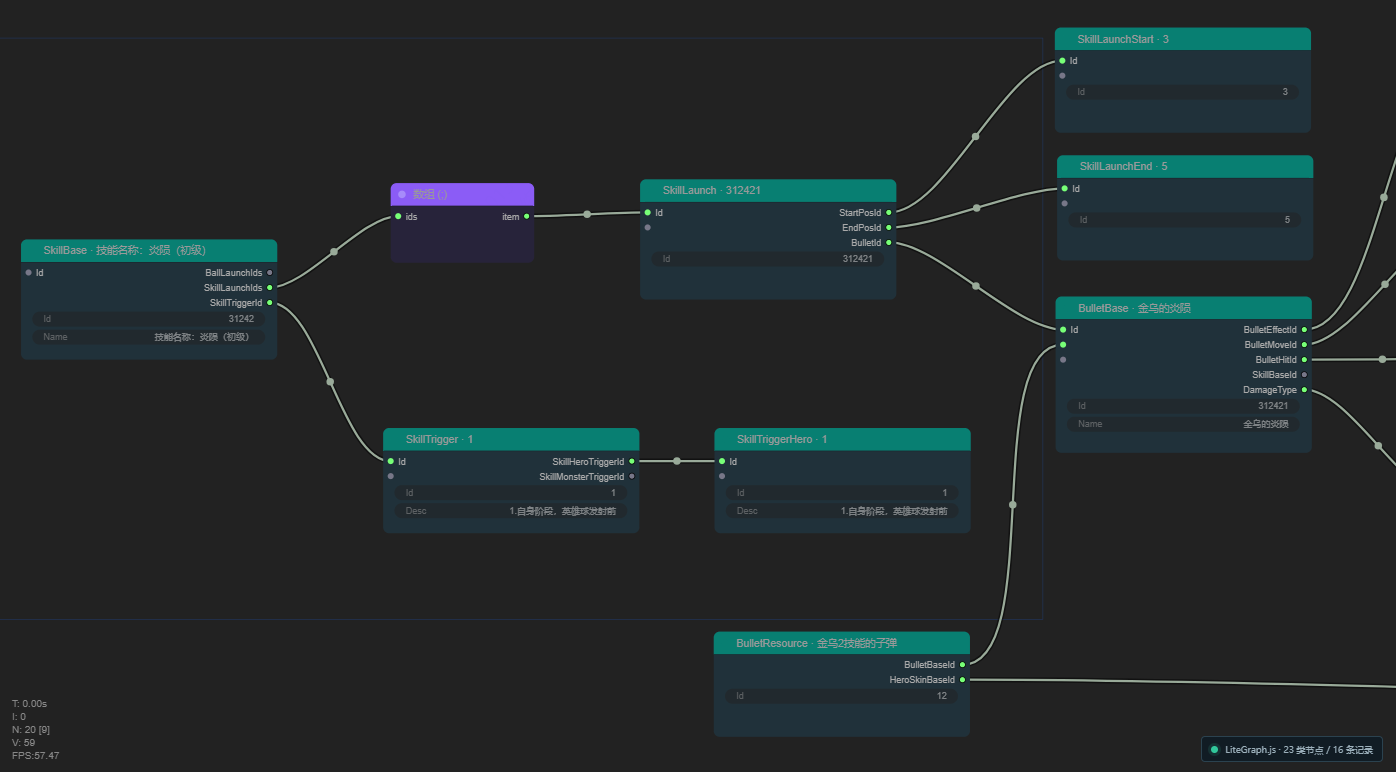The height and width of the screenshot is (772, 1396).
Task: Select the Id field showing 12 in BulletResource
Action: click(842, 695)
